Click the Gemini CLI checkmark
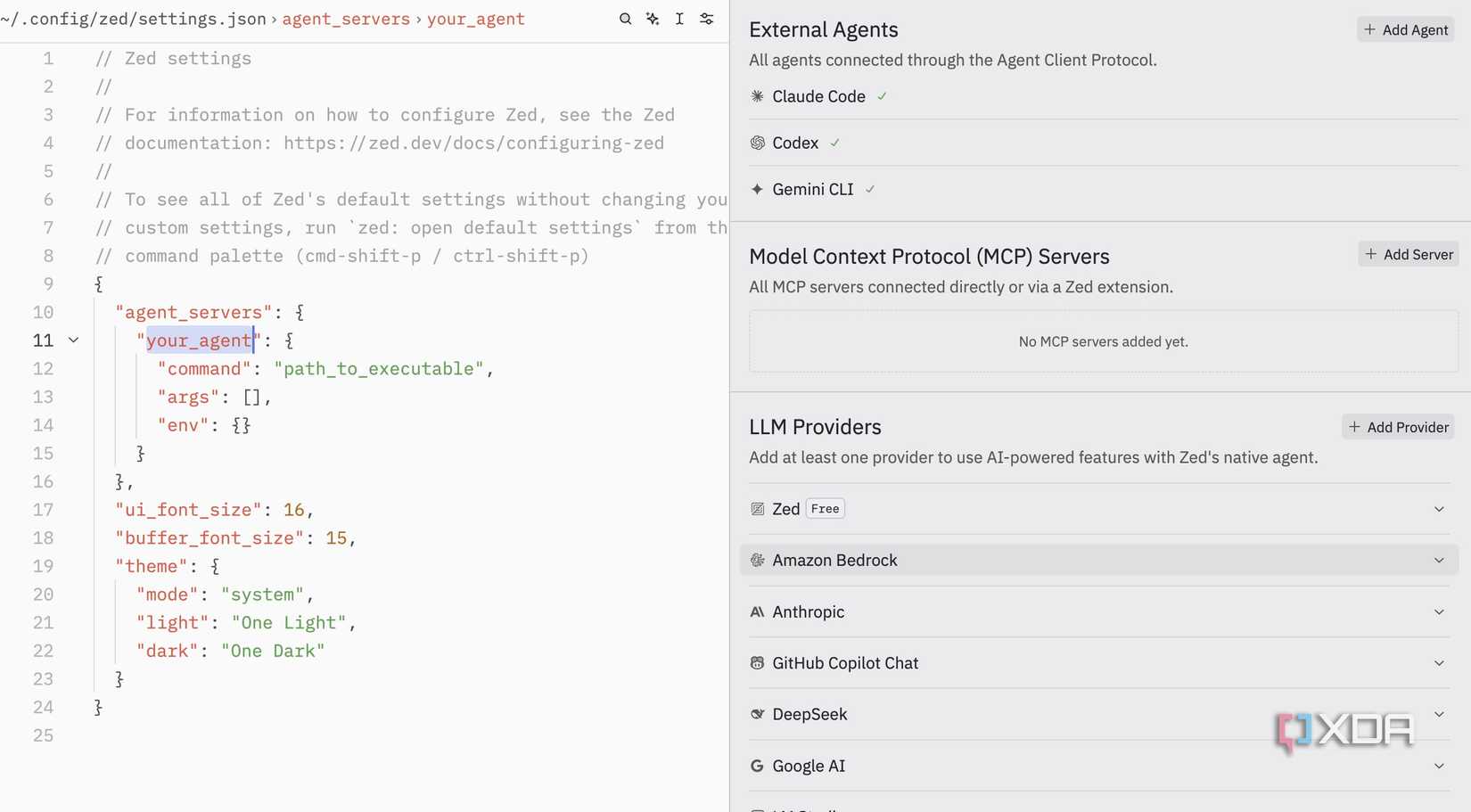Viewport: 1471px width, 812px height. tap(870, 189)
